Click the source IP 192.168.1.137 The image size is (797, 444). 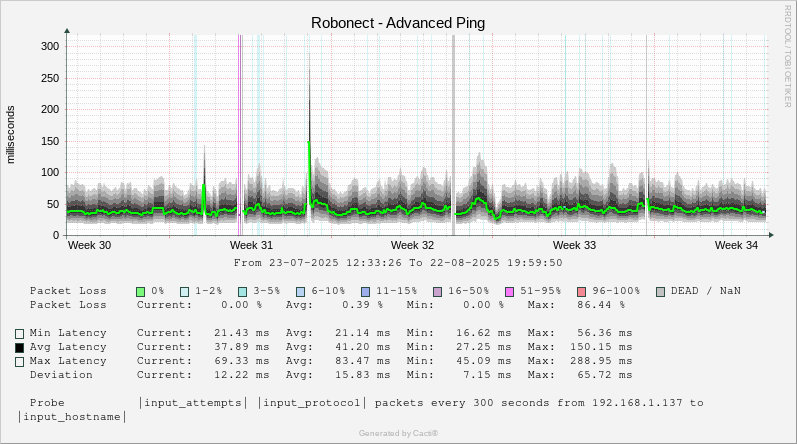(637, 403)
